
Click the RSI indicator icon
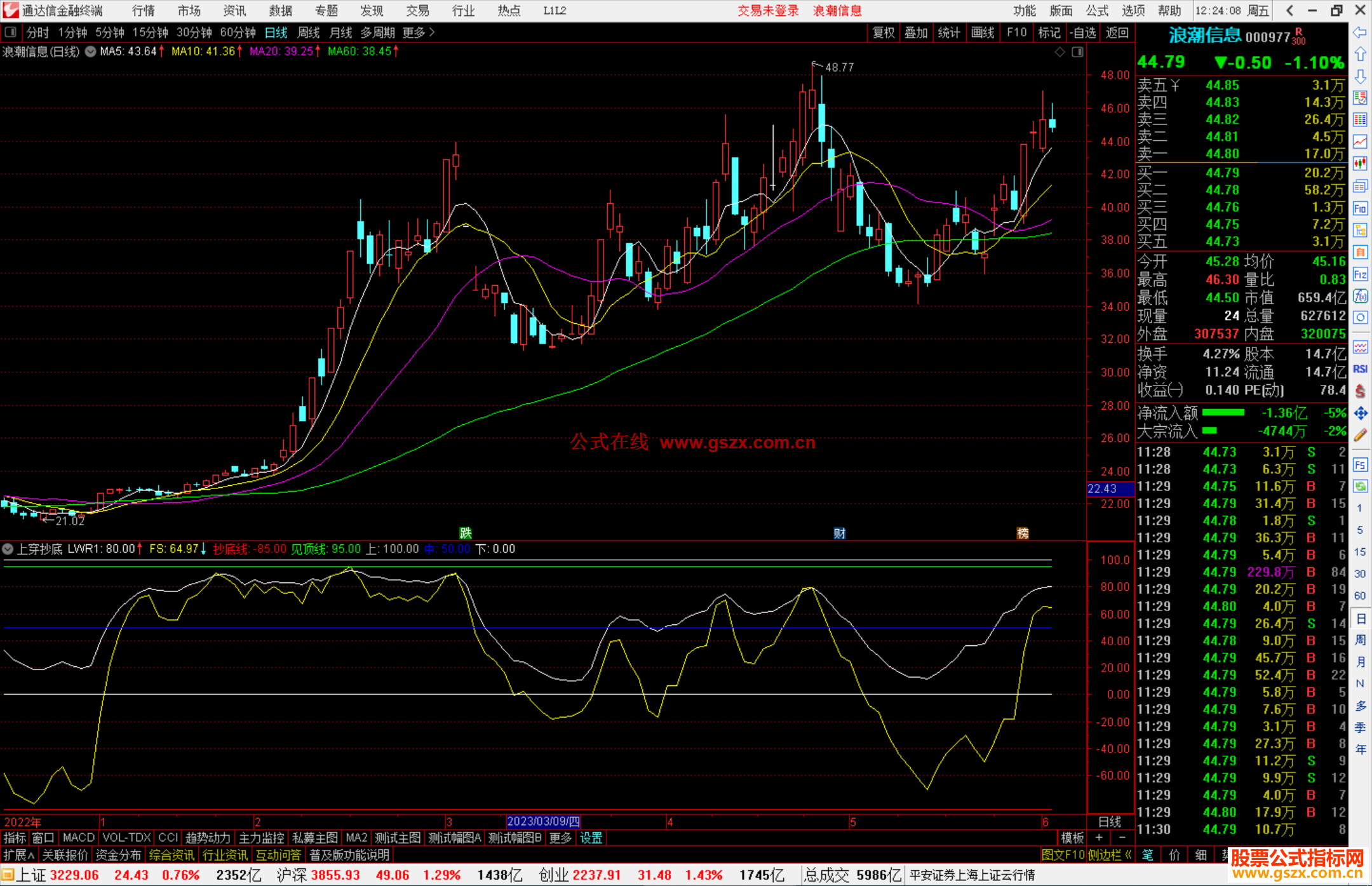(x=1360, y=369)
